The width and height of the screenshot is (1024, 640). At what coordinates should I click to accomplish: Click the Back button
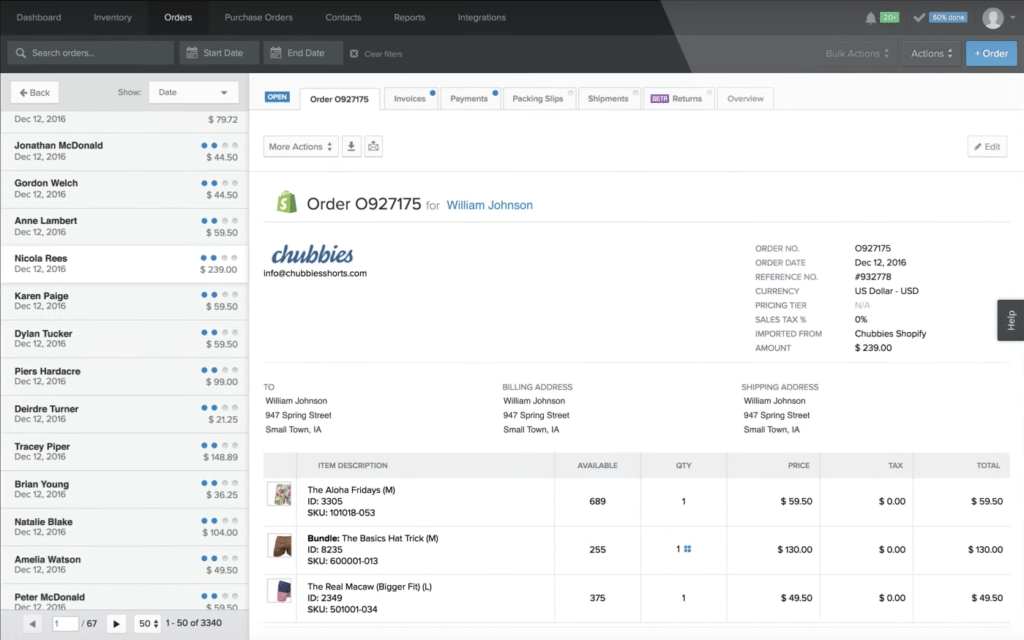35,93
